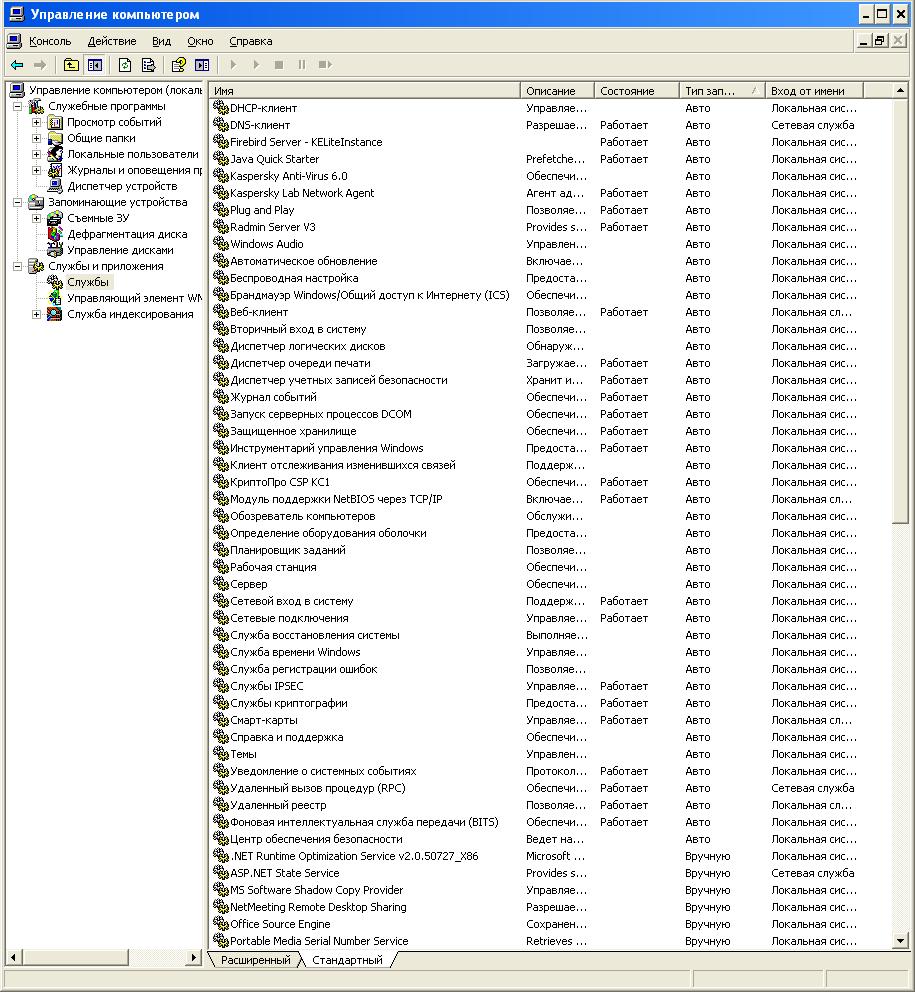Select Диспетчер устройств in the tree
The image size is (915, 992).
[x=122, y=186]
